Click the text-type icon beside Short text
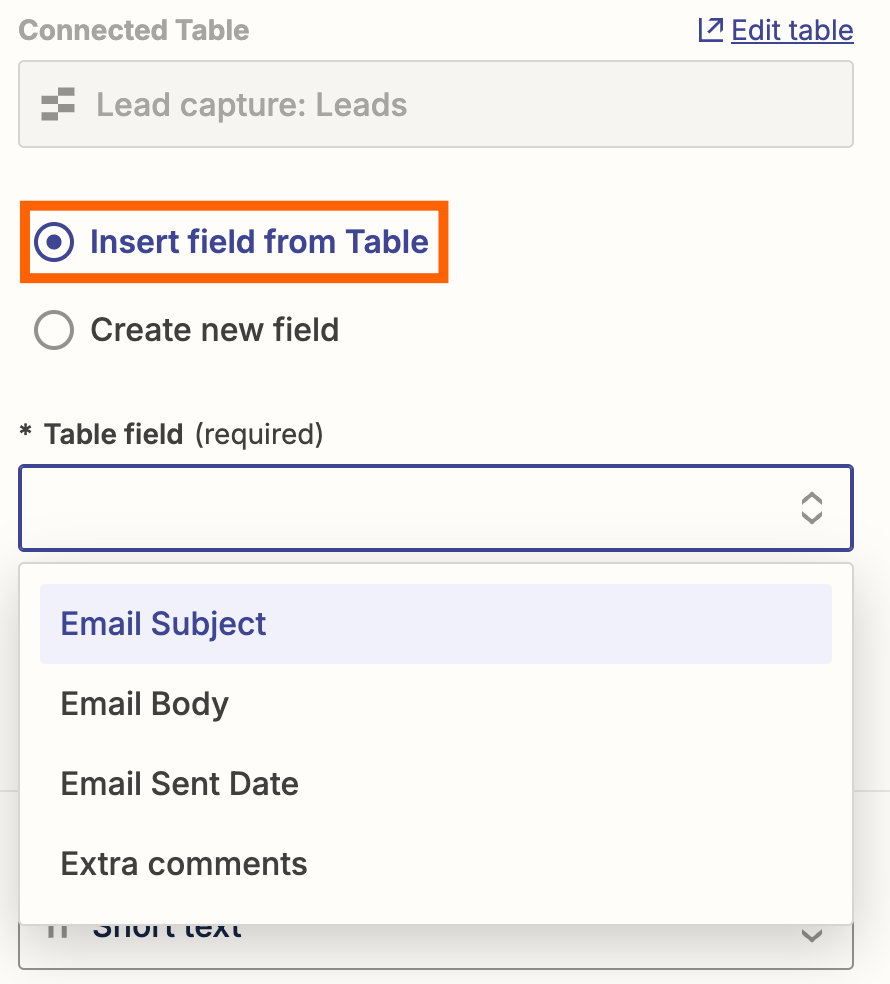Image resolution: width=890 pixels, height=984 pixels. [58, 930]
